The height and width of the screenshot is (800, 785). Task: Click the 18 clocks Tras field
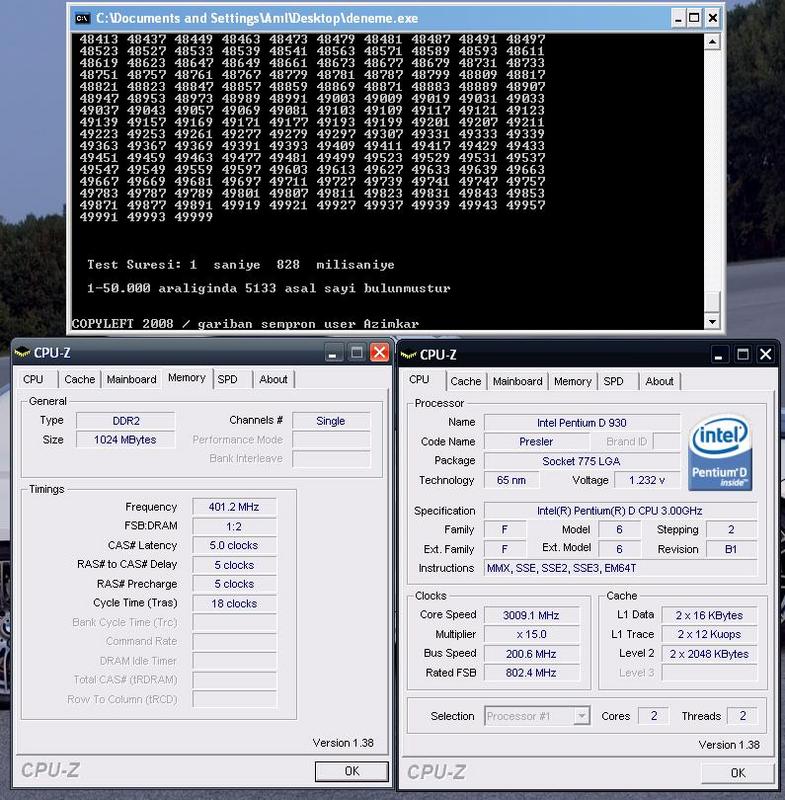tap(234, 604)
